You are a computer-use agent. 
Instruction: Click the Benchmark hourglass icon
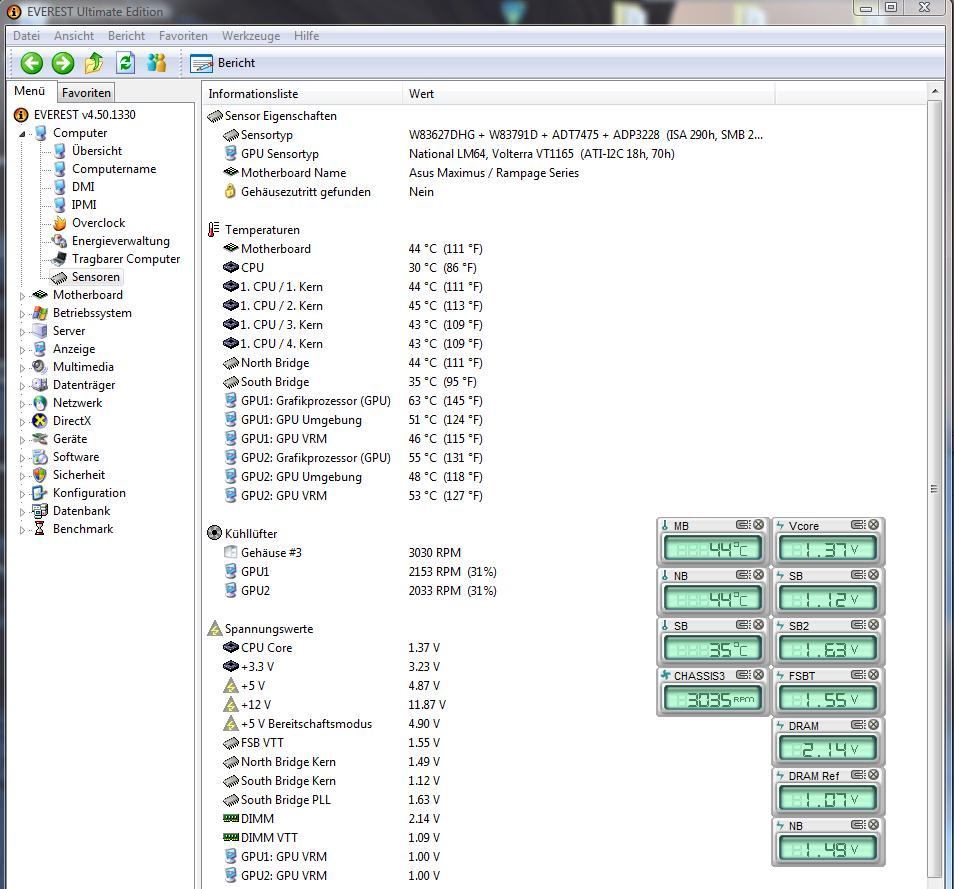(40, 529)
